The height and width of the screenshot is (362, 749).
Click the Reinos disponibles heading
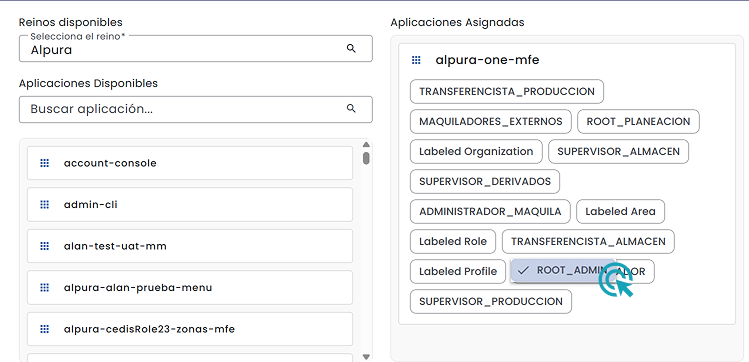coord(71,22)
